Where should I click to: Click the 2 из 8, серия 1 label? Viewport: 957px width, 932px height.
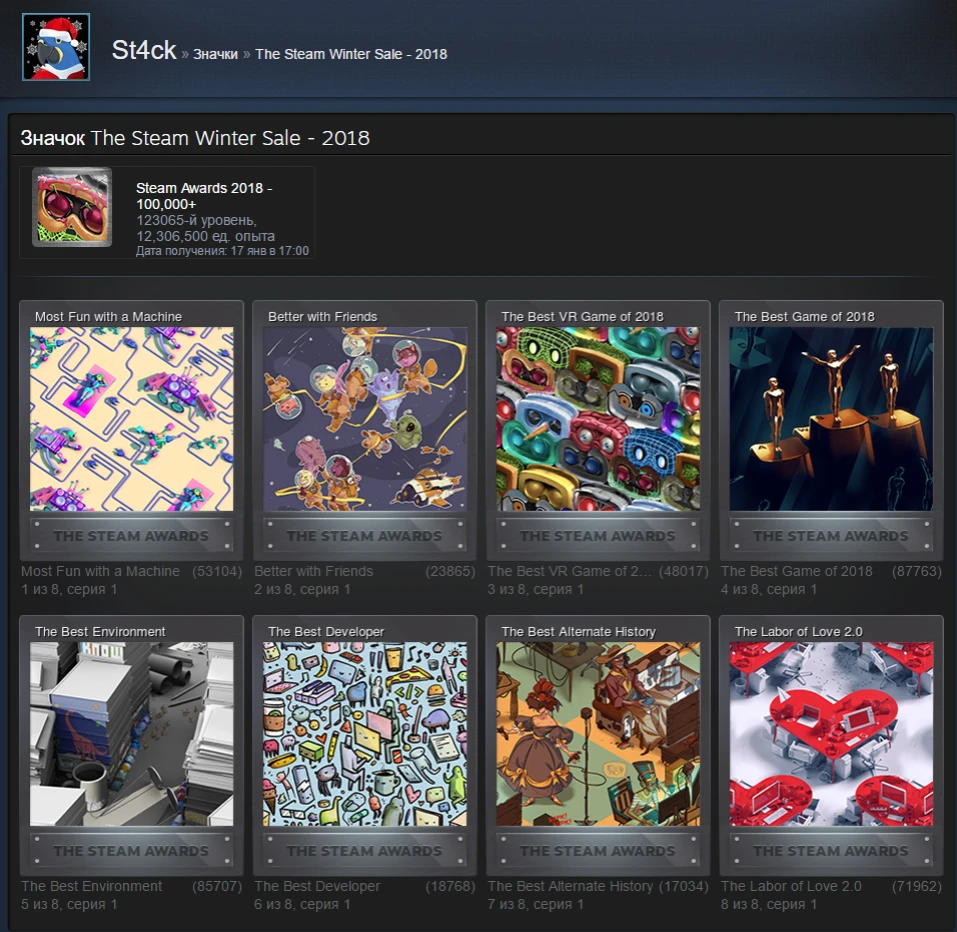302,590
